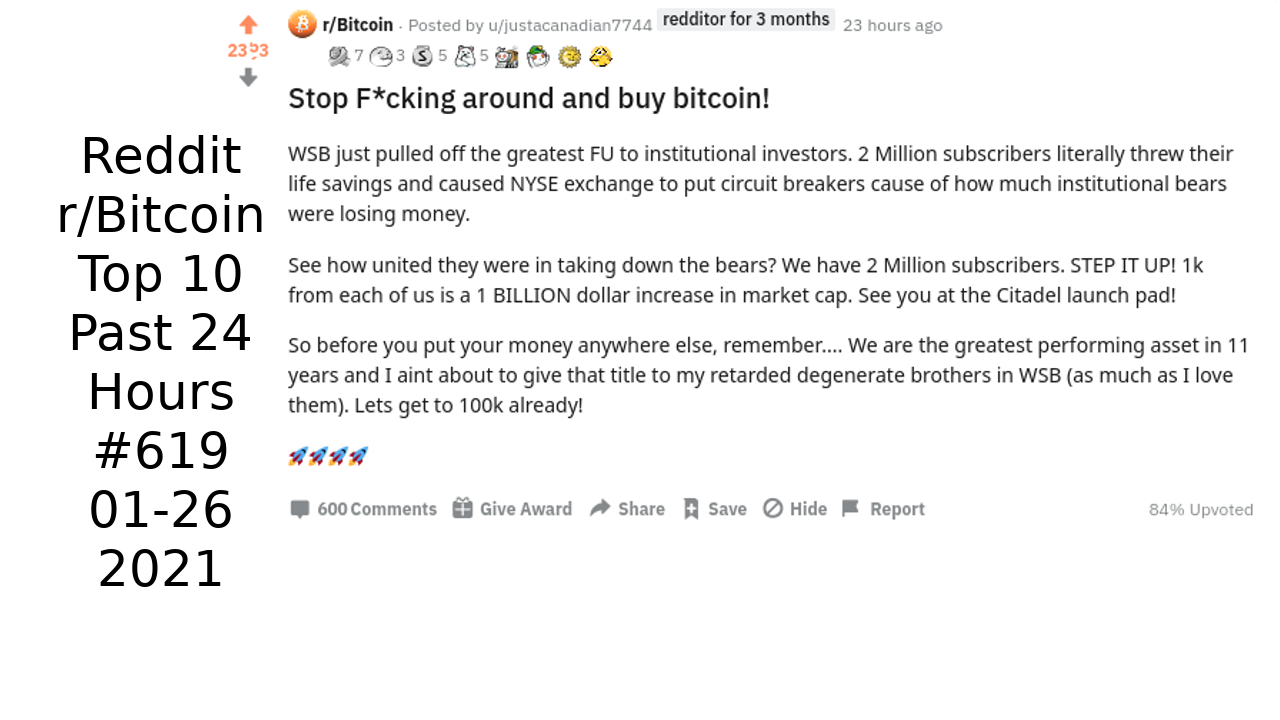The height and width of the screenshot is (720, 1280).
Task: Click the '23 hours ago' timestamp
Action: point(892,25)
